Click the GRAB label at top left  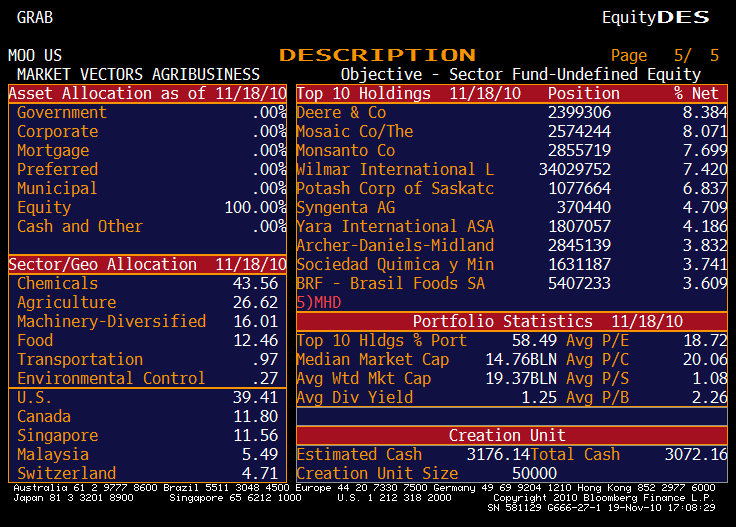35,18
